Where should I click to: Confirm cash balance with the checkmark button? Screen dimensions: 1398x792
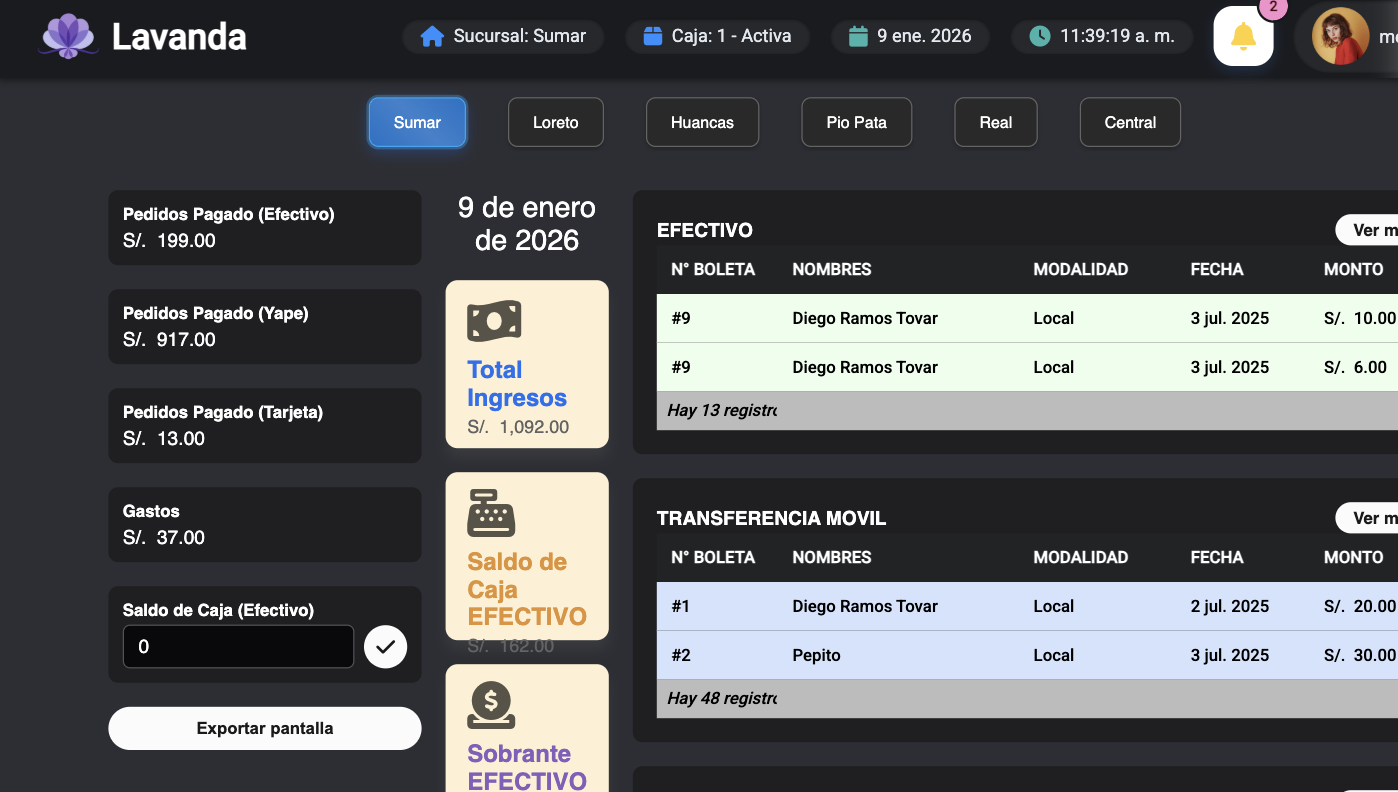click(385, 647)
